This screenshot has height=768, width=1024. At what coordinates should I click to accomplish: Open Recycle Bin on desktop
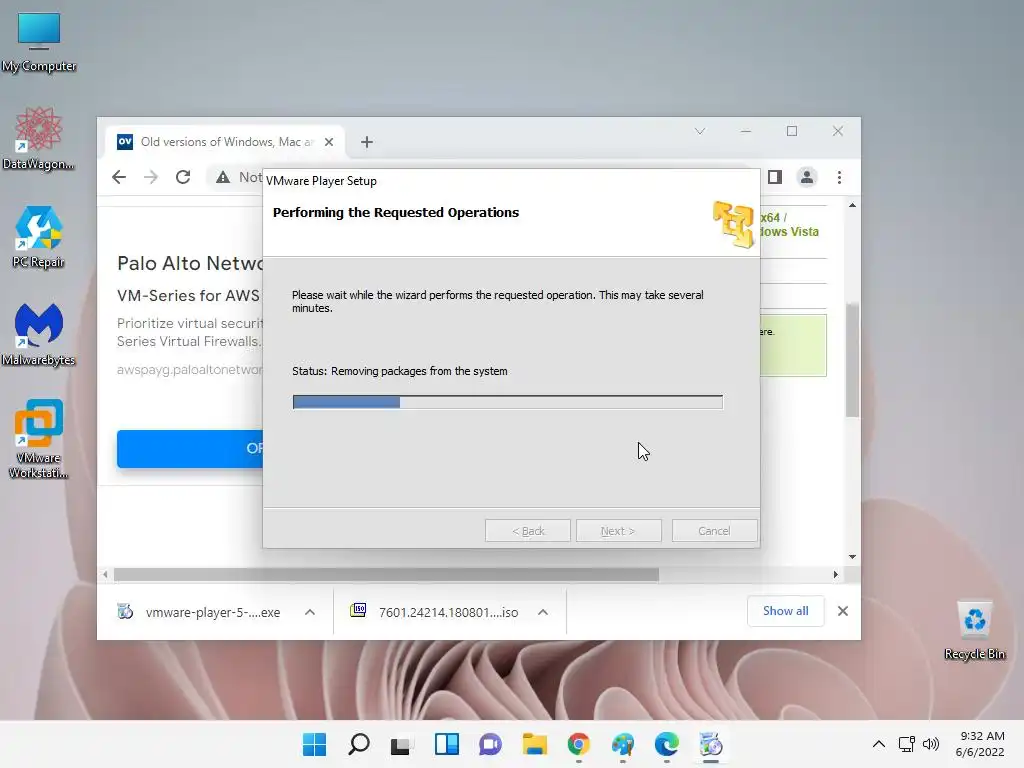click(x=974, y=630)
